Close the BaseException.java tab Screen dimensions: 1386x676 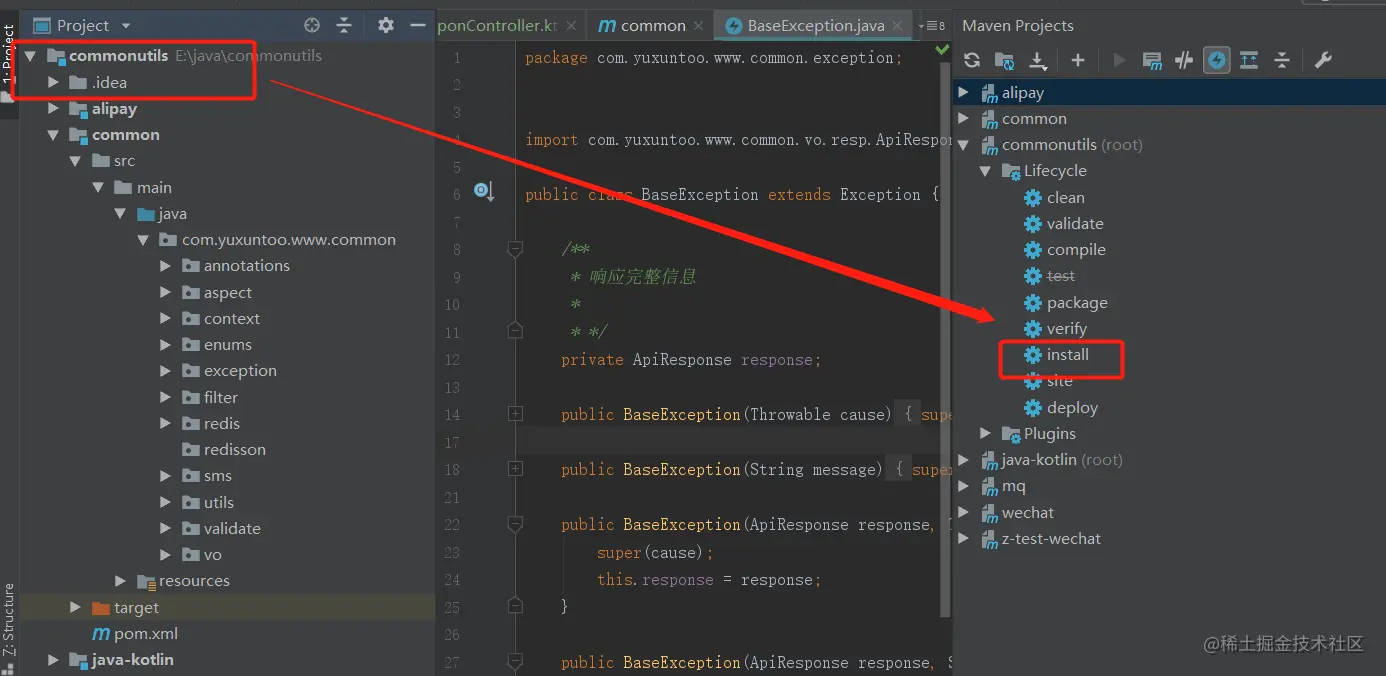897,26
